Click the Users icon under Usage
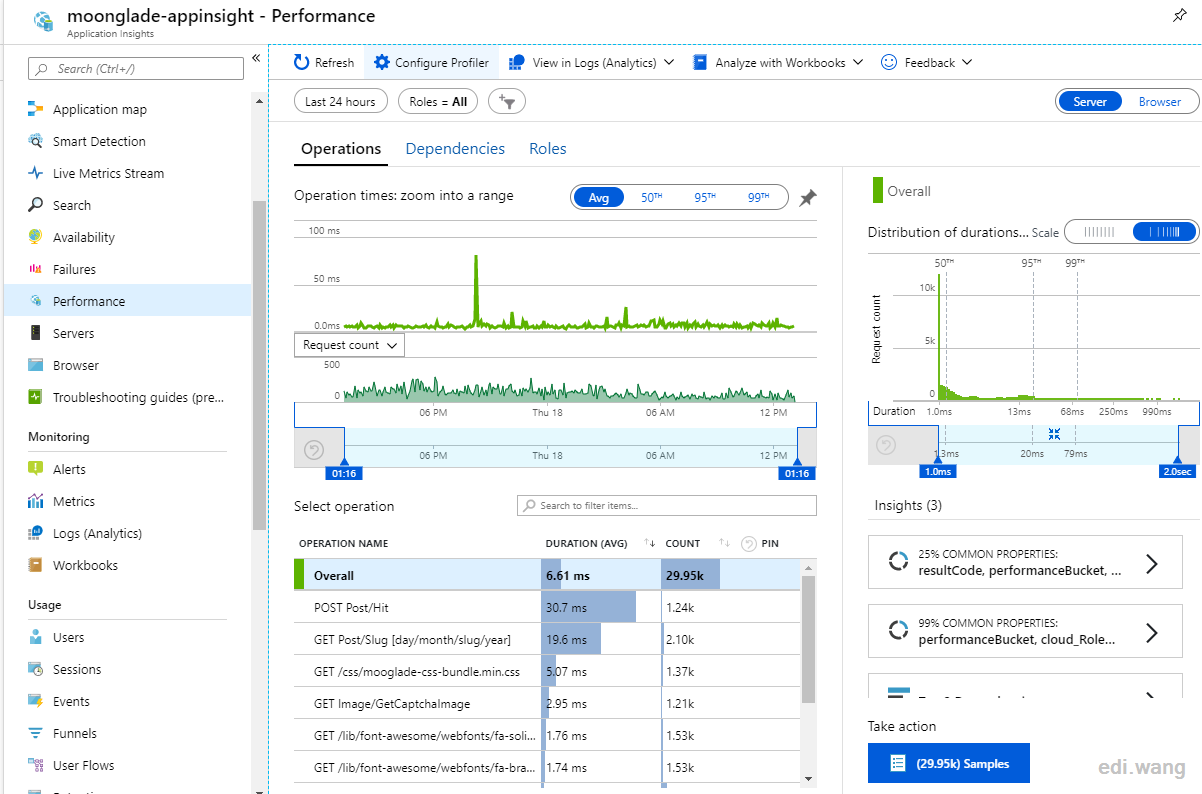Screen dimensions: 1202x794 (x=36, y=637)
